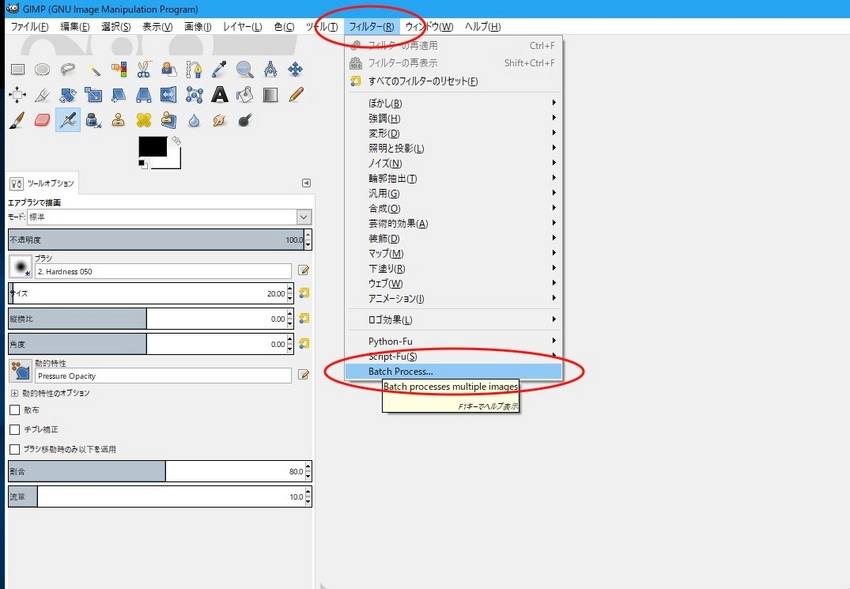
Task: Select the Cage Transform tool
Action: click(194, 95)
